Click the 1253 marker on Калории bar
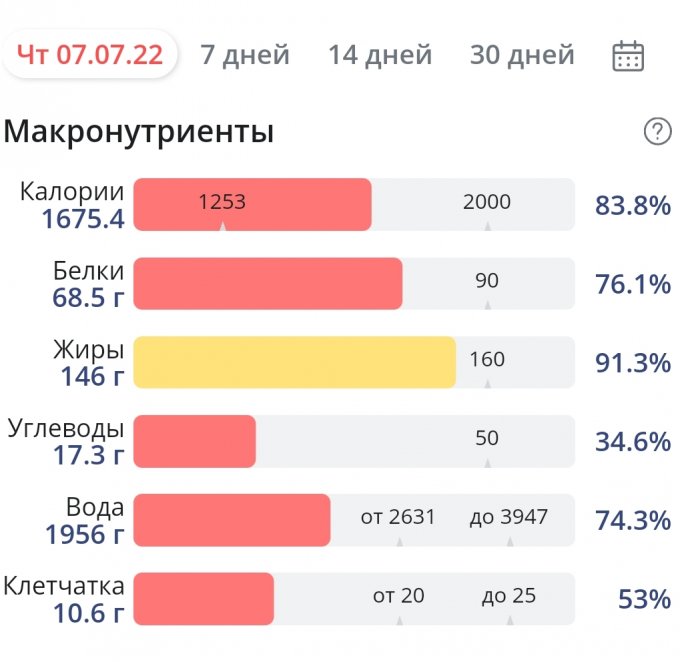 coord(222,202)
